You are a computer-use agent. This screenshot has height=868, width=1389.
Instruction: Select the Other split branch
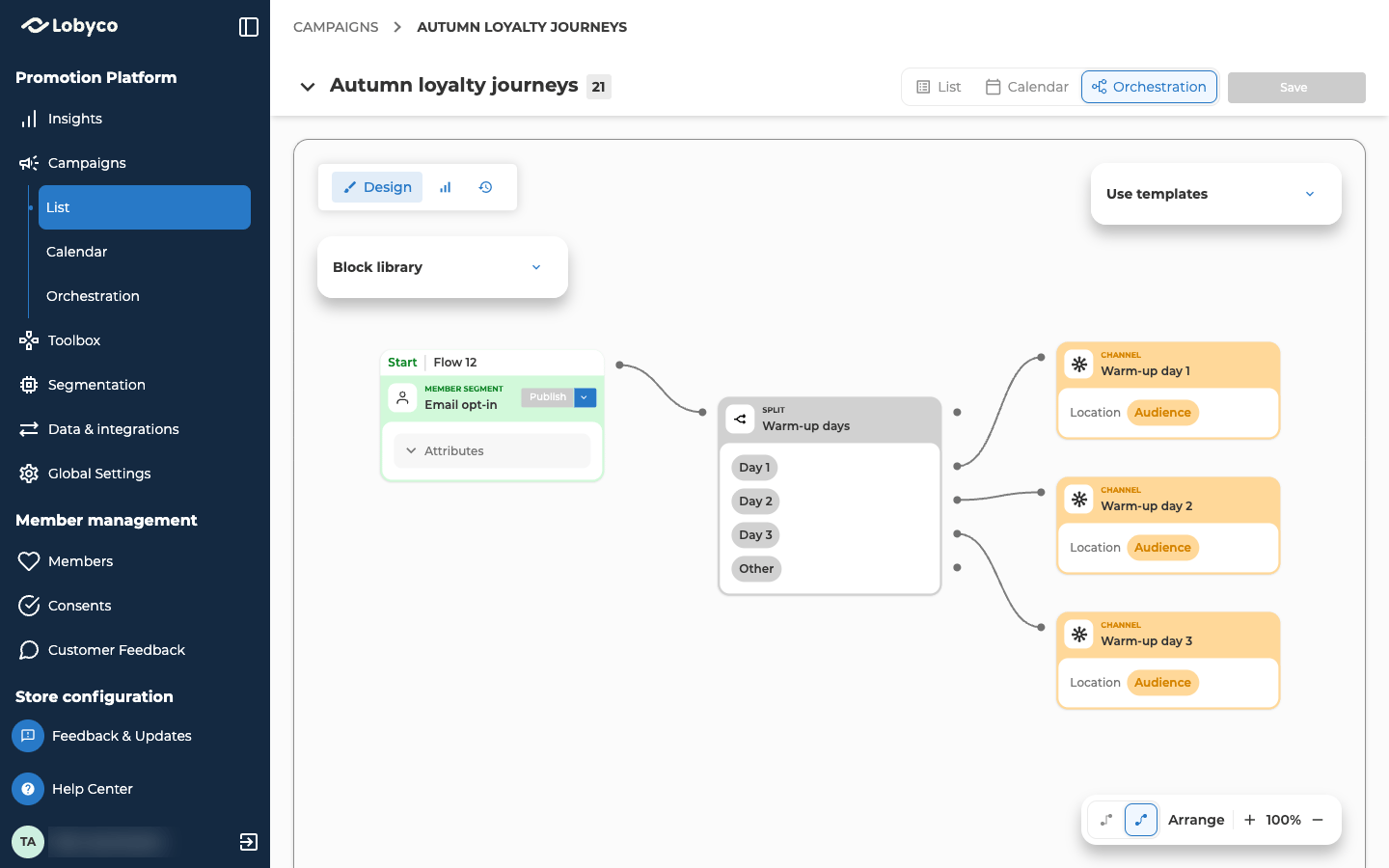point(756,569)
